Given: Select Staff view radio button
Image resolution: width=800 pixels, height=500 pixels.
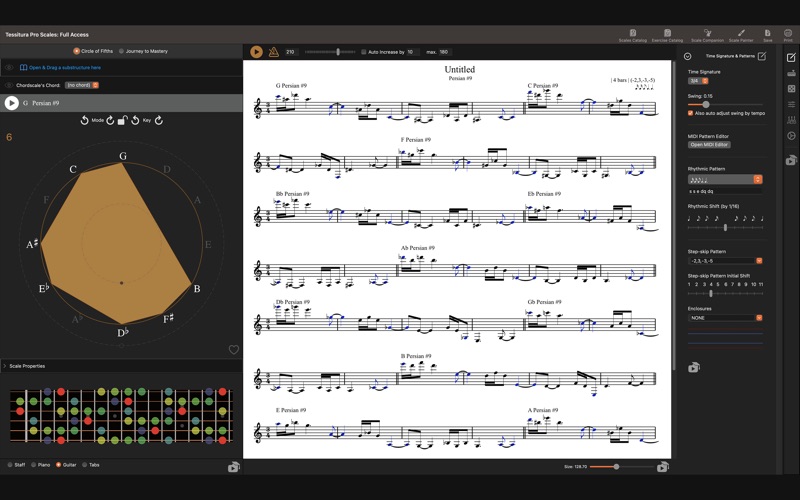Looking at the screenshot, I should pos(10,465).
